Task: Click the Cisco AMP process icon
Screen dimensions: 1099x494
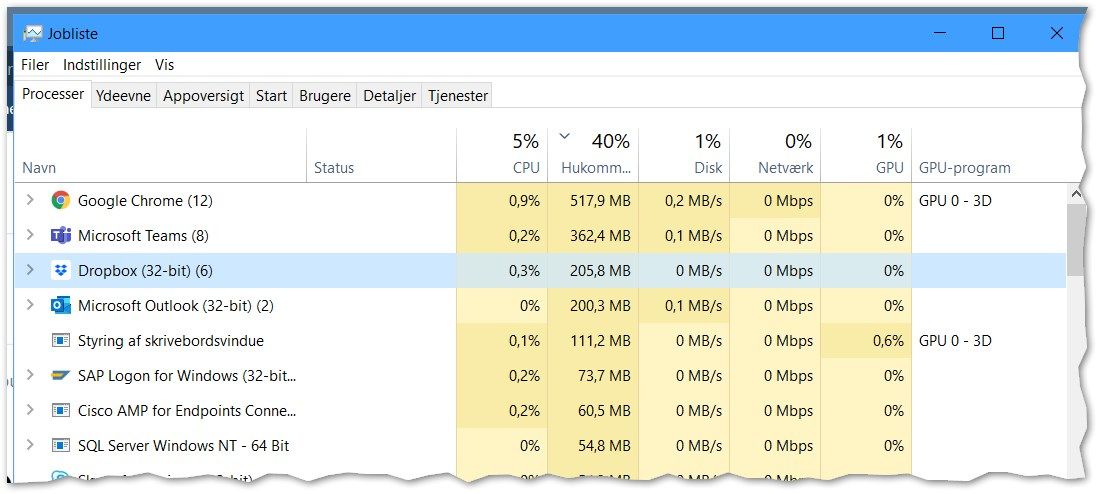Action: (61, 411)
